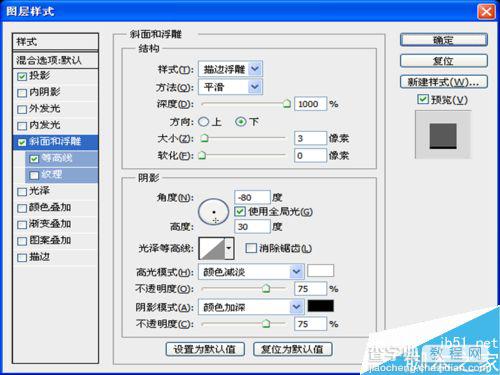Toggle the 等高线 contour checkbox
Screen dimensions: 500x375
pyautogui.click(x=34, y=159)
